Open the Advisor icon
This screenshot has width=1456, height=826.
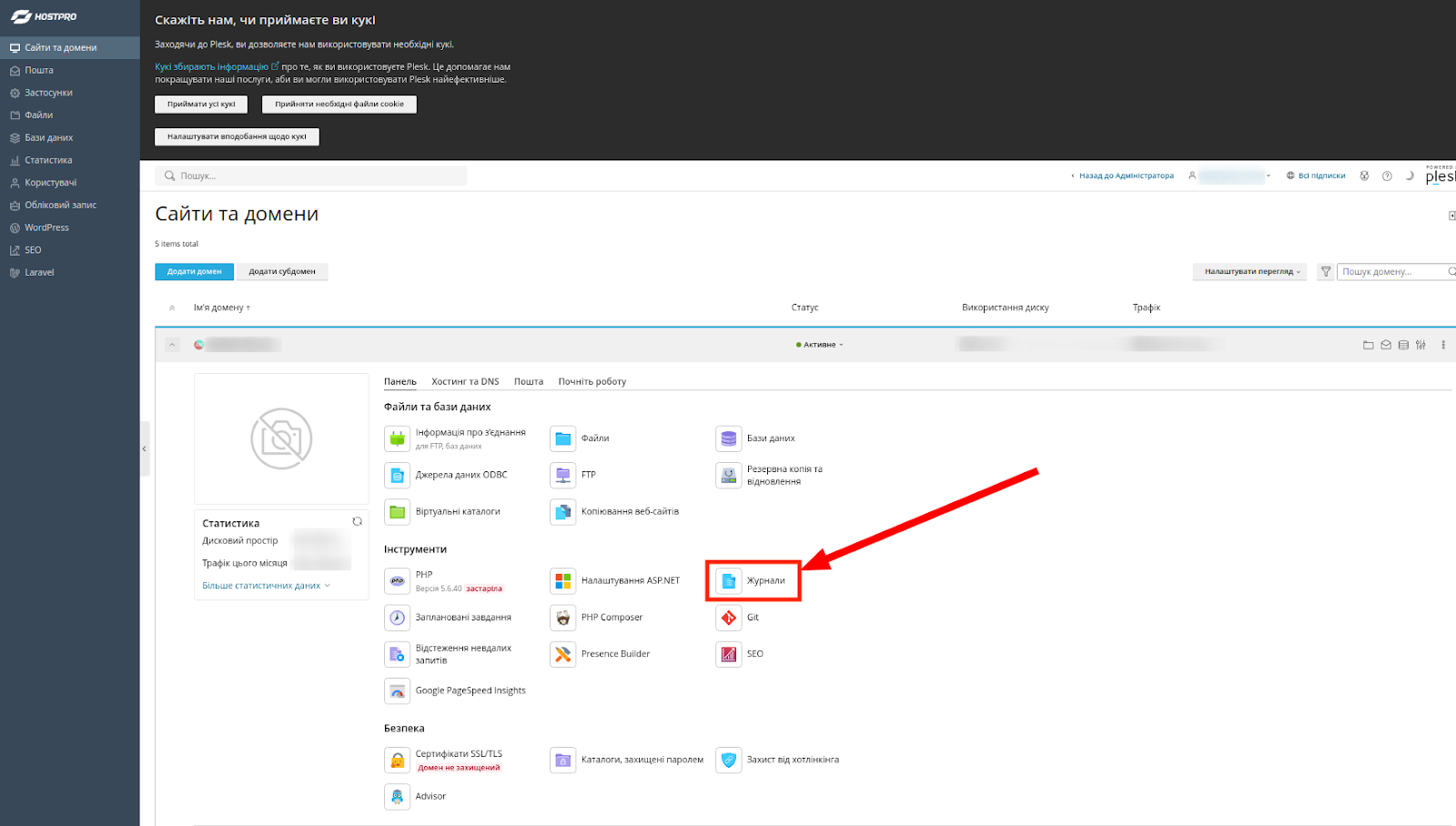point(398,797)
